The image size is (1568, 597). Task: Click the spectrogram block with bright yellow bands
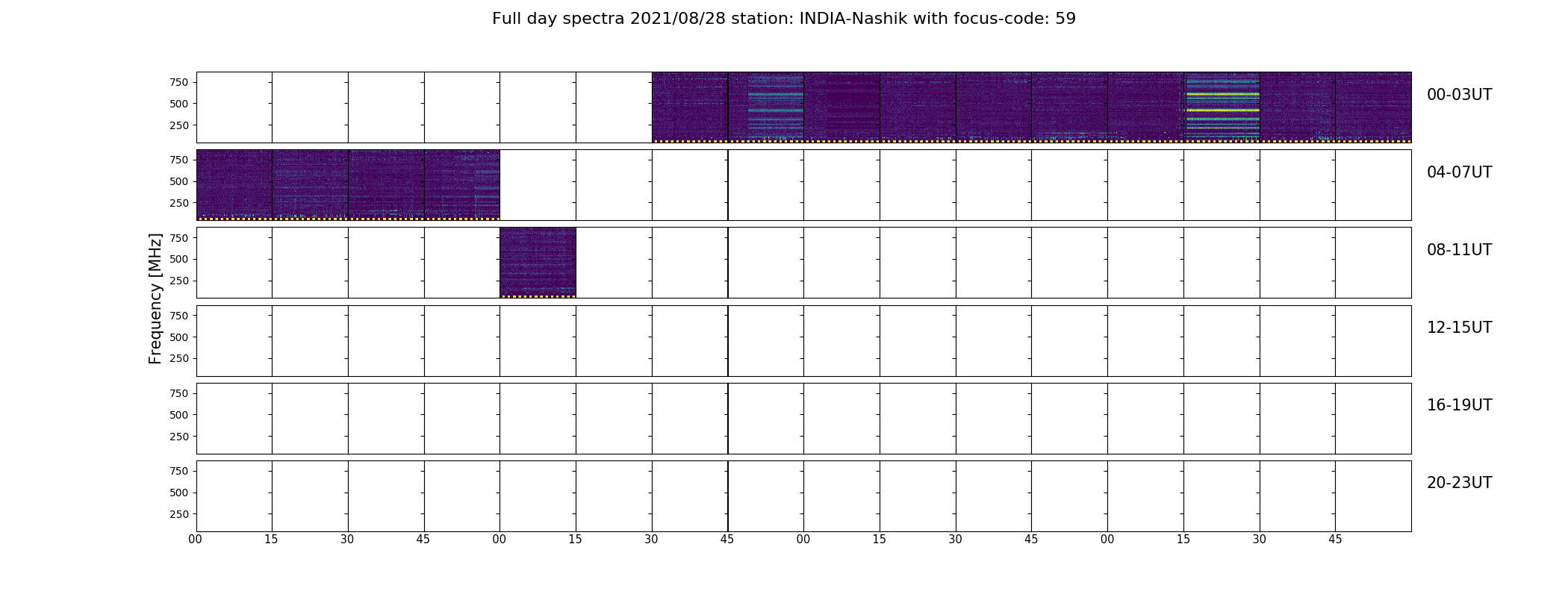(1222, 107)
